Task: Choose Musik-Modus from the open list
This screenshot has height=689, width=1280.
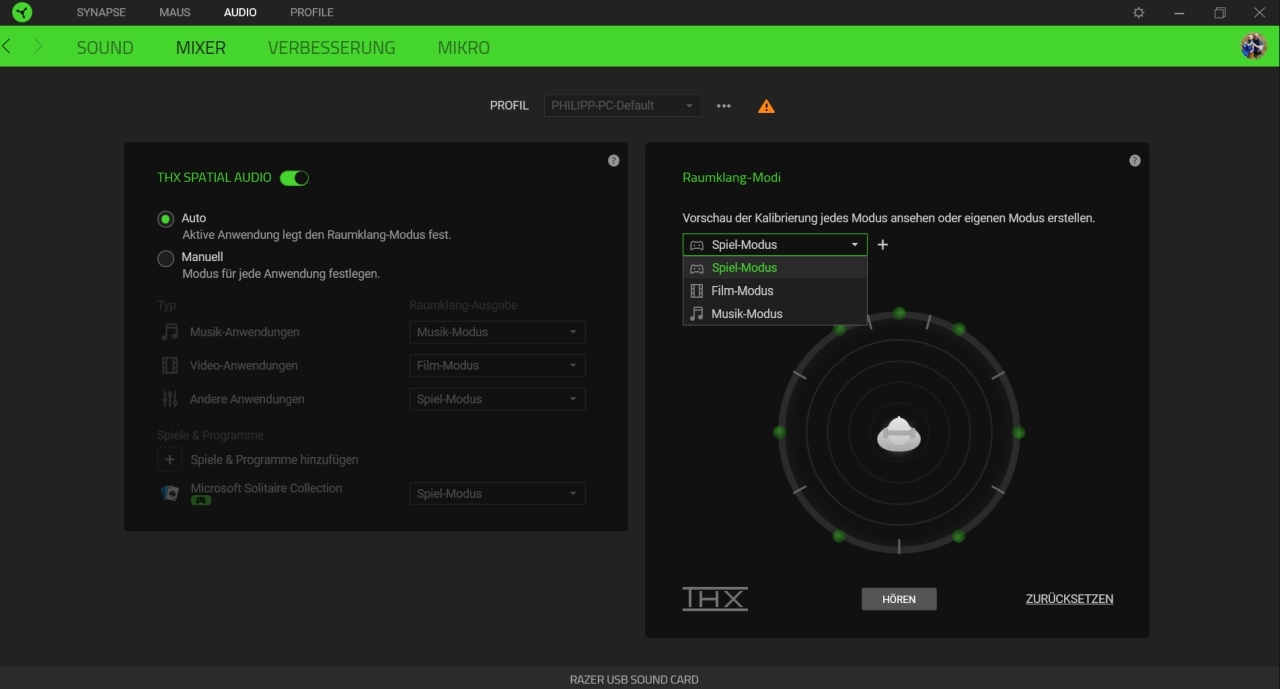Action: (775, 314)
